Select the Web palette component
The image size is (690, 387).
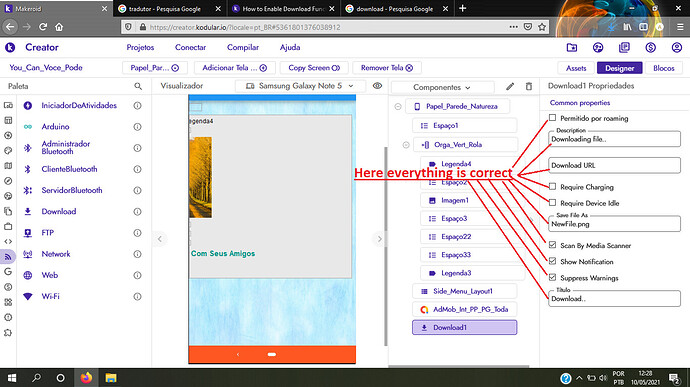(50, 275)
